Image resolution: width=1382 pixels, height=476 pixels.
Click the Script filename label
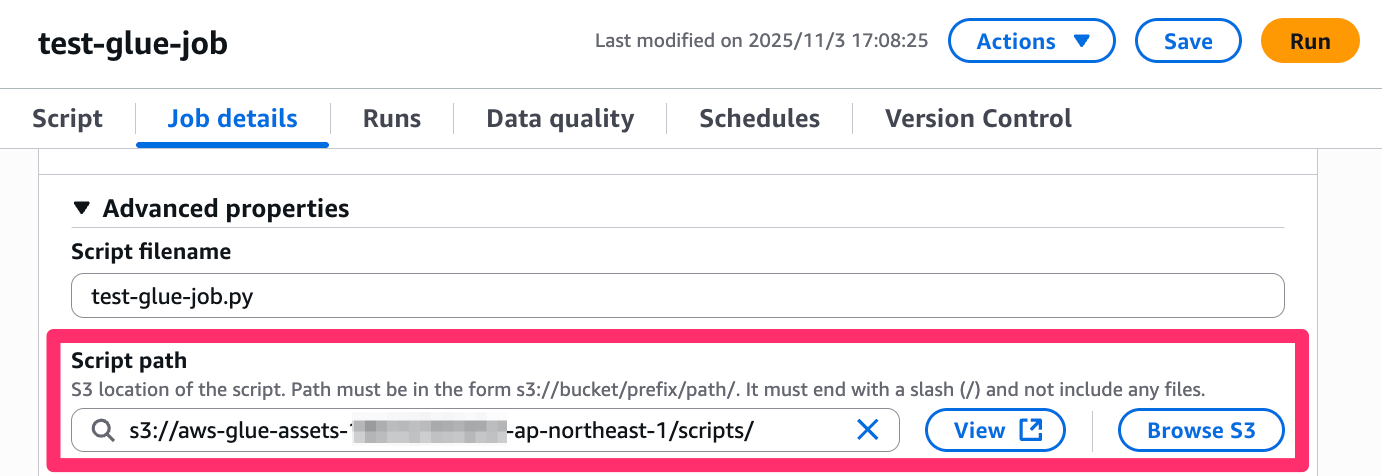point(151,252)
